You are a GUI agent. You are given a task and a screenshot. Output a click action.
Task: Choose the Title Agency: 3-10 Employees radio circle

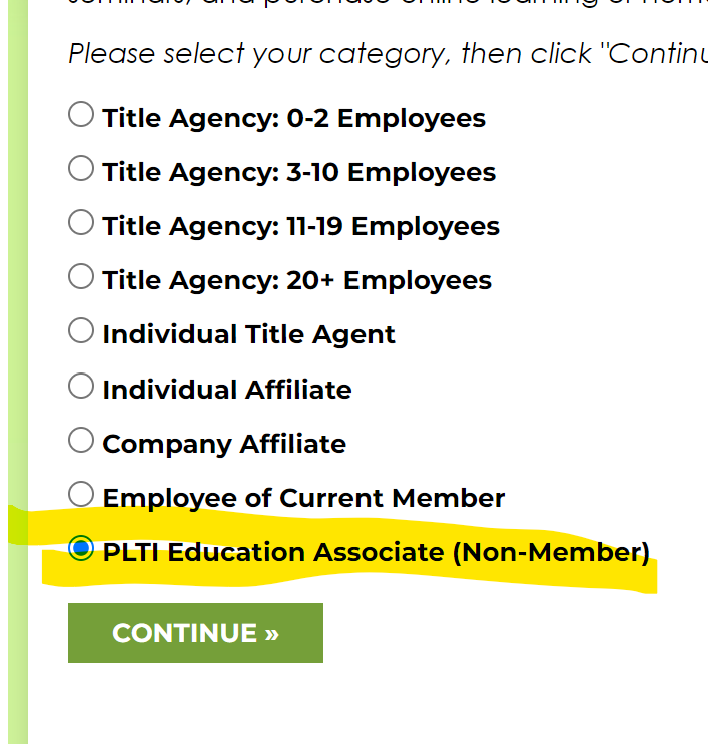pyautogui.click(x=81, y=169)
